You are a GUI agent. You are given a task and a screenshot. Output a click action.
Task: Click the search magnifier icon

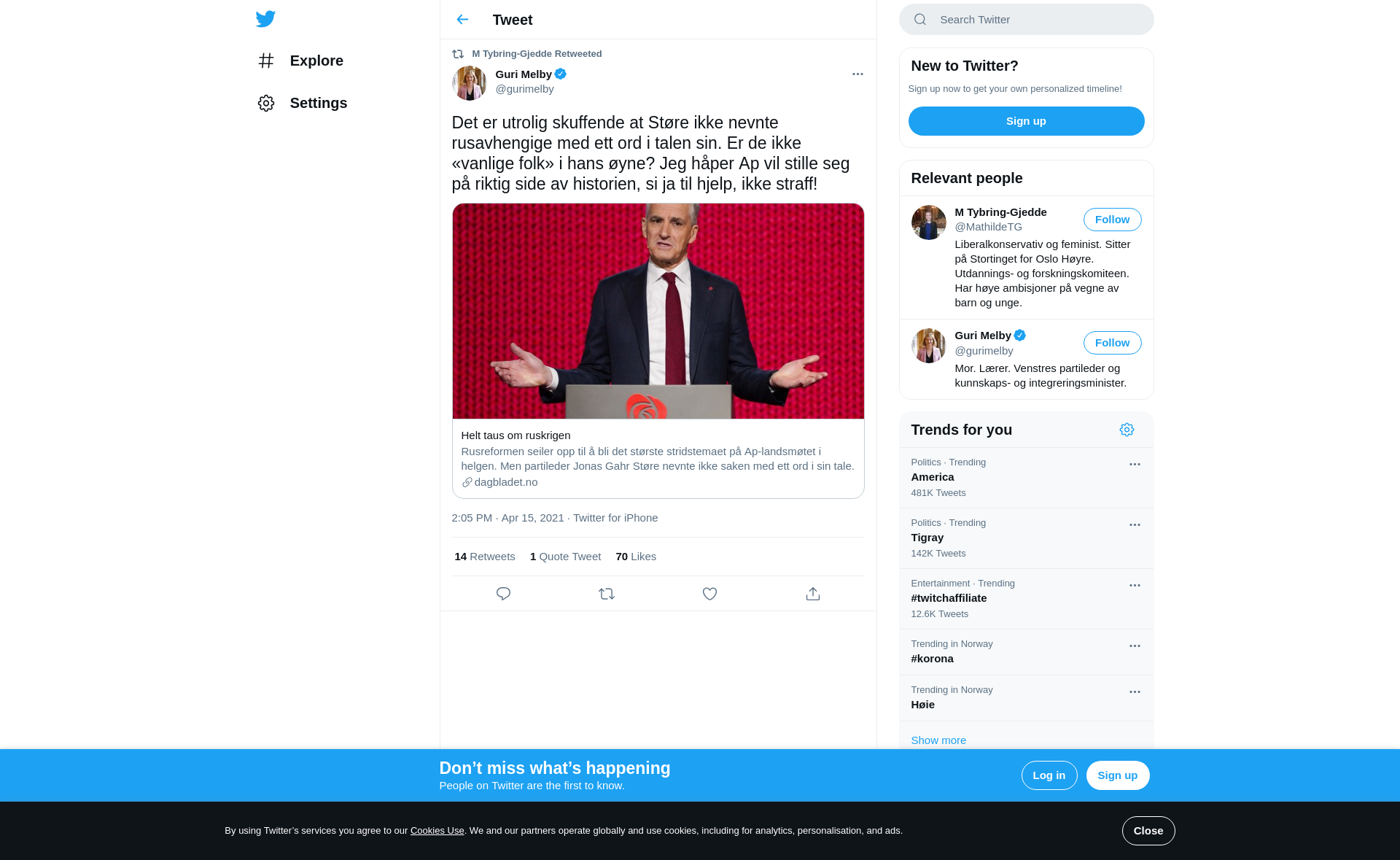(x=920, y=20)
